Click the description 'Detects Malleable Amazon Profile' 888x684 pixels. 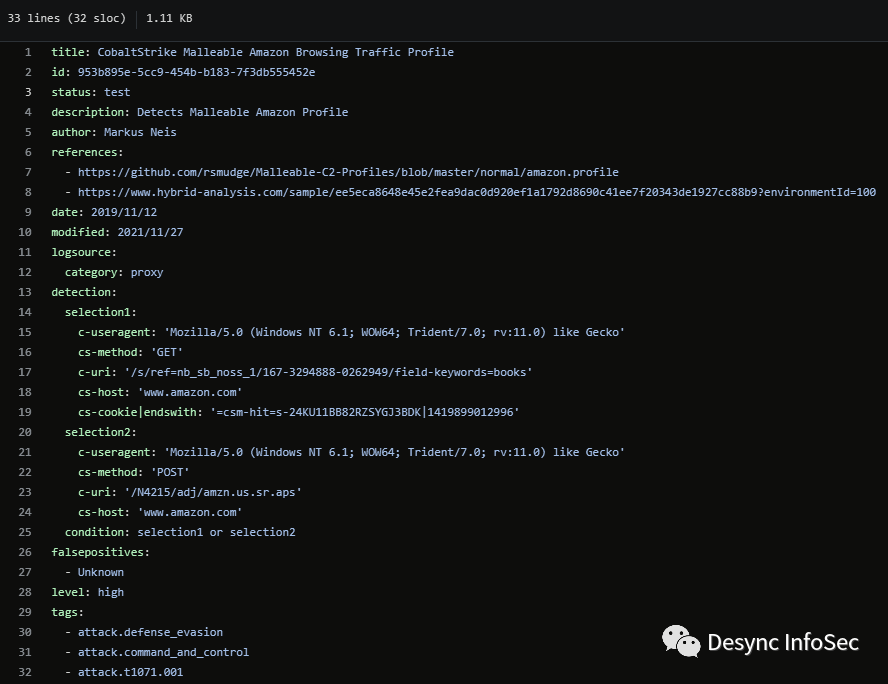click(x=242, y=112)
